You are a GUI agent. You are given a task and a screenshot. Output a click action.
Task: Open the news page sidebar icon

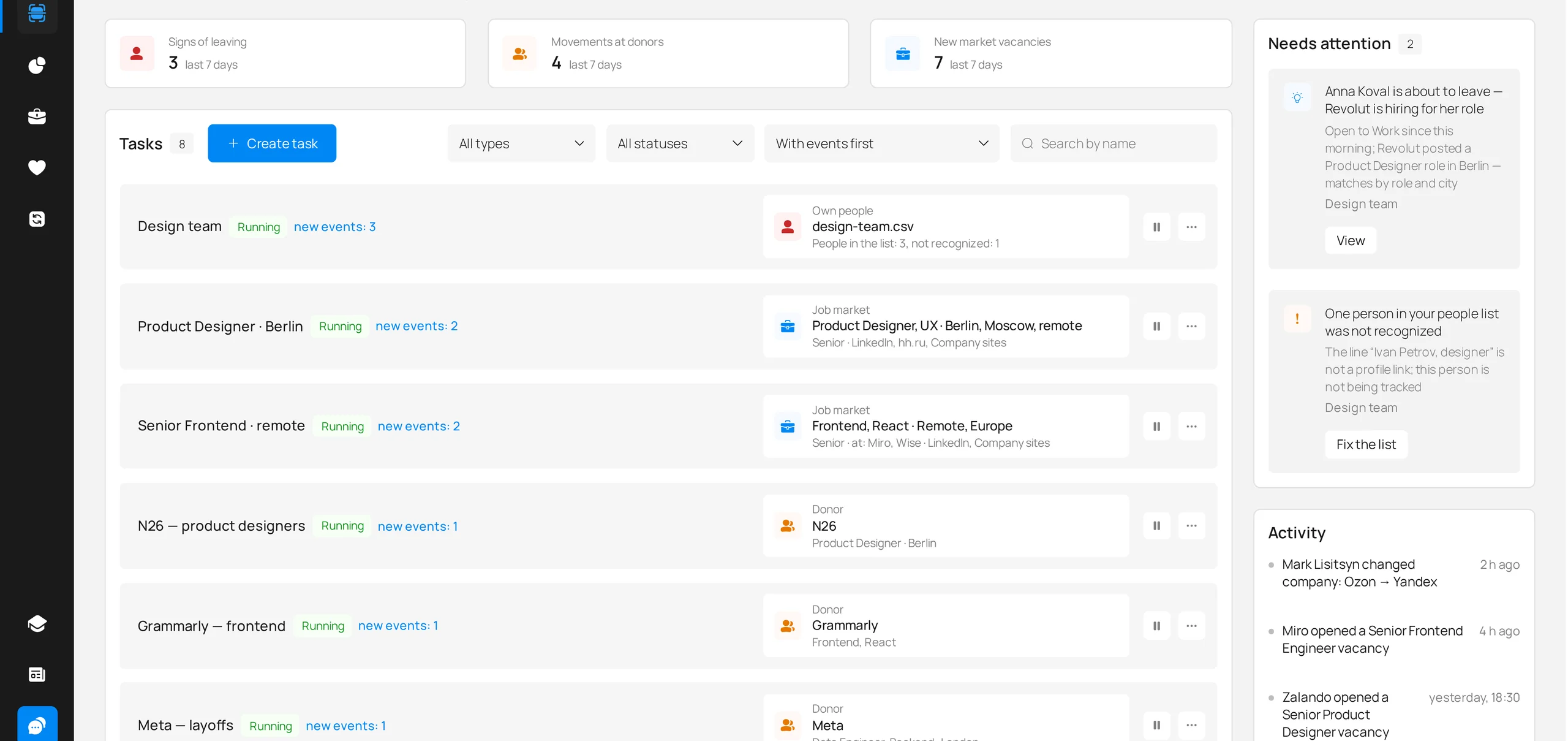pos(37,674)
